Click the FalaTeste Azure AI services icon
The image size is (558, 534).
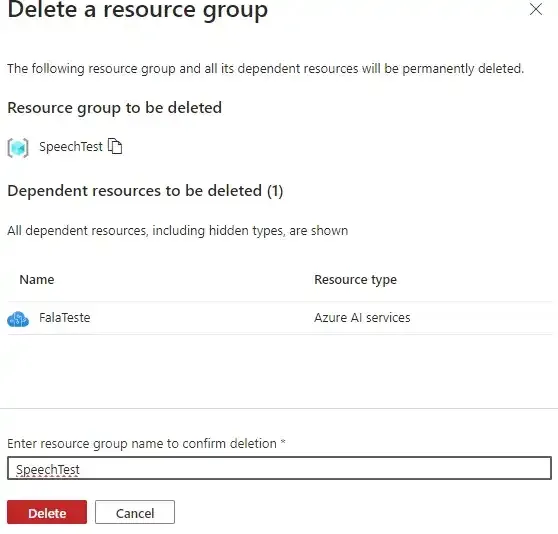18,319
